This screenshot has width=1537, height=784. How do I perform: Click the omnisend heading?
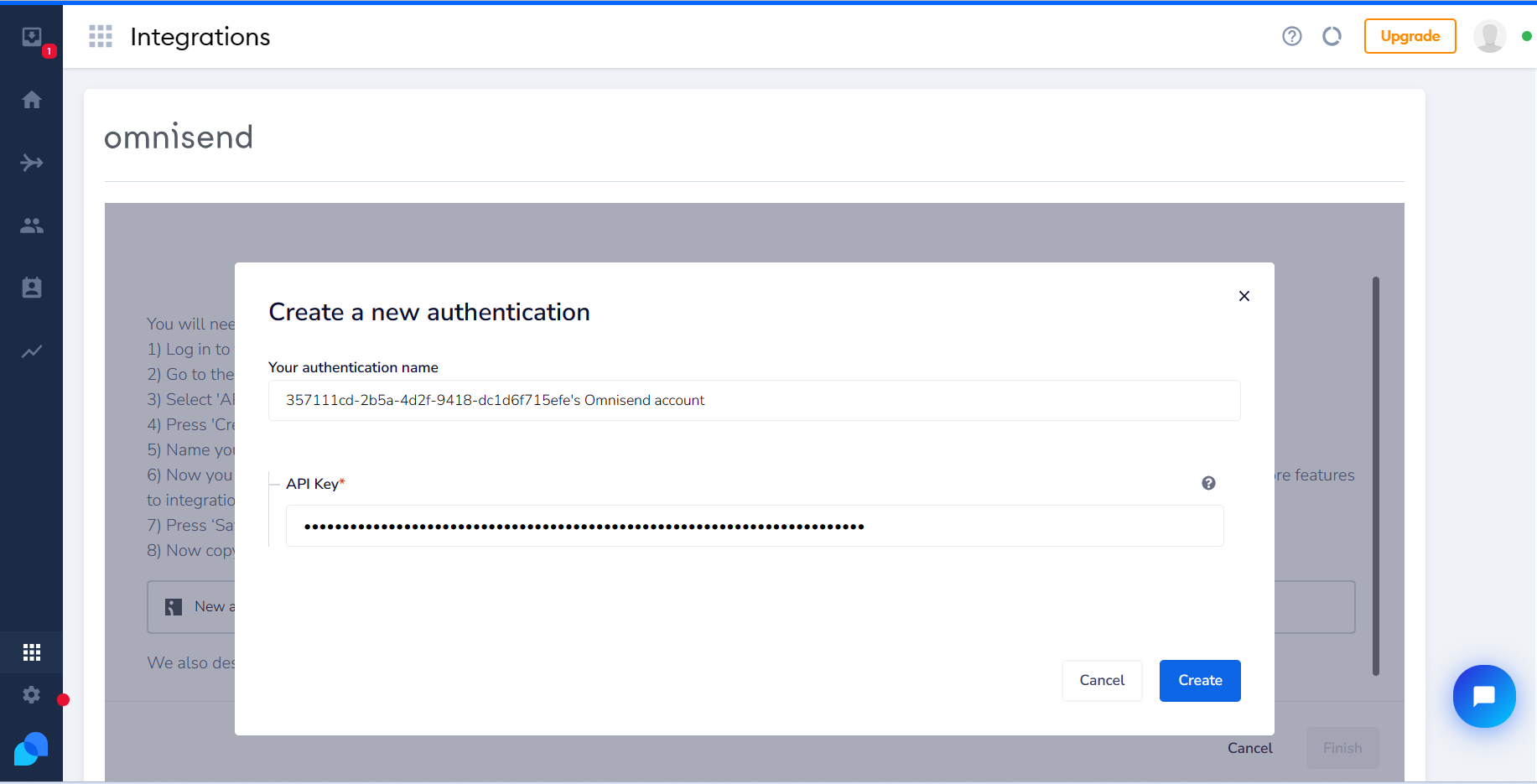pyautogui.click(x=179, y=137)
